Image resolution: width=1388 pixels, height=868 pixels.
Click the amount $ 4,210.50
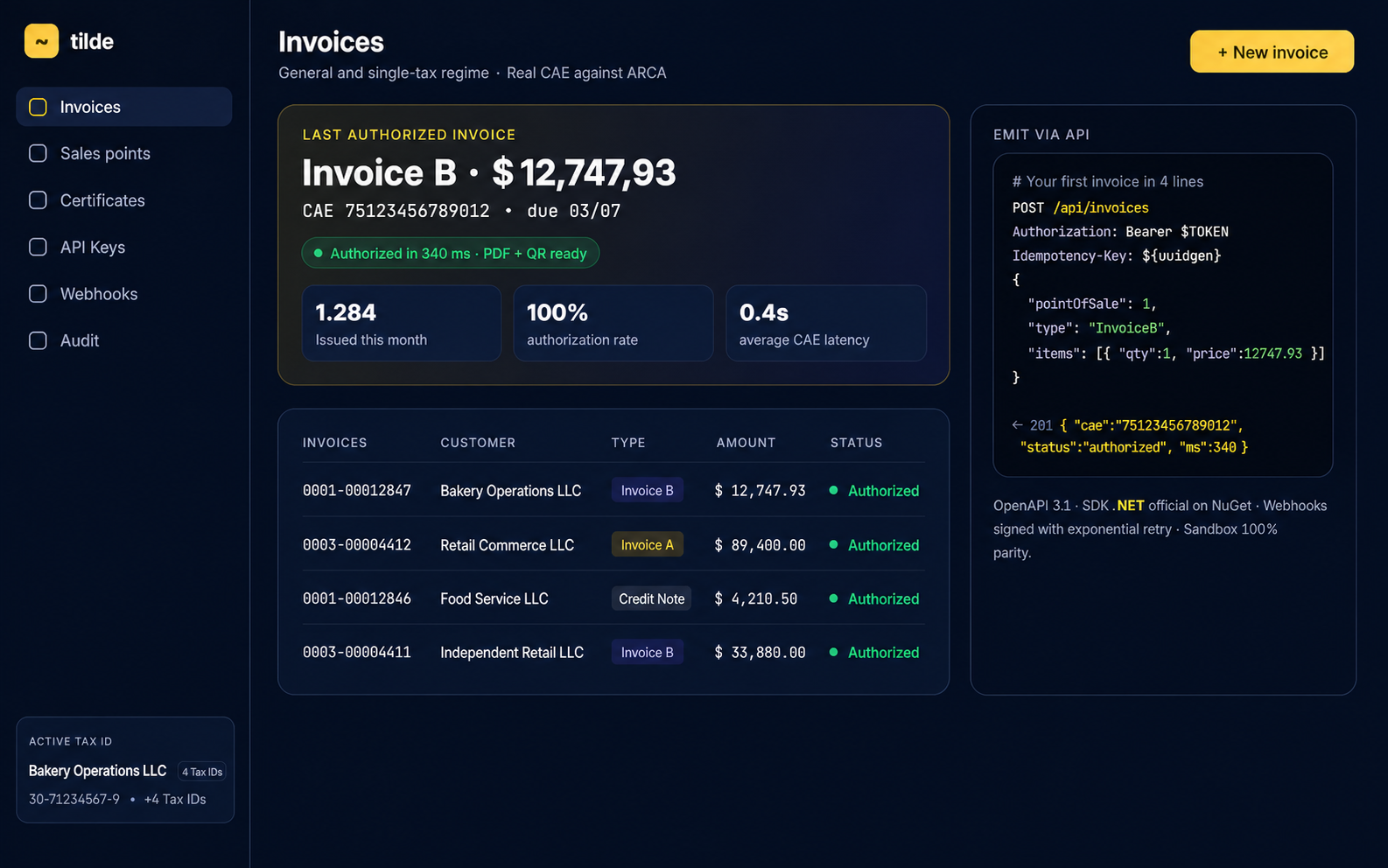click(x=756, y=598)
